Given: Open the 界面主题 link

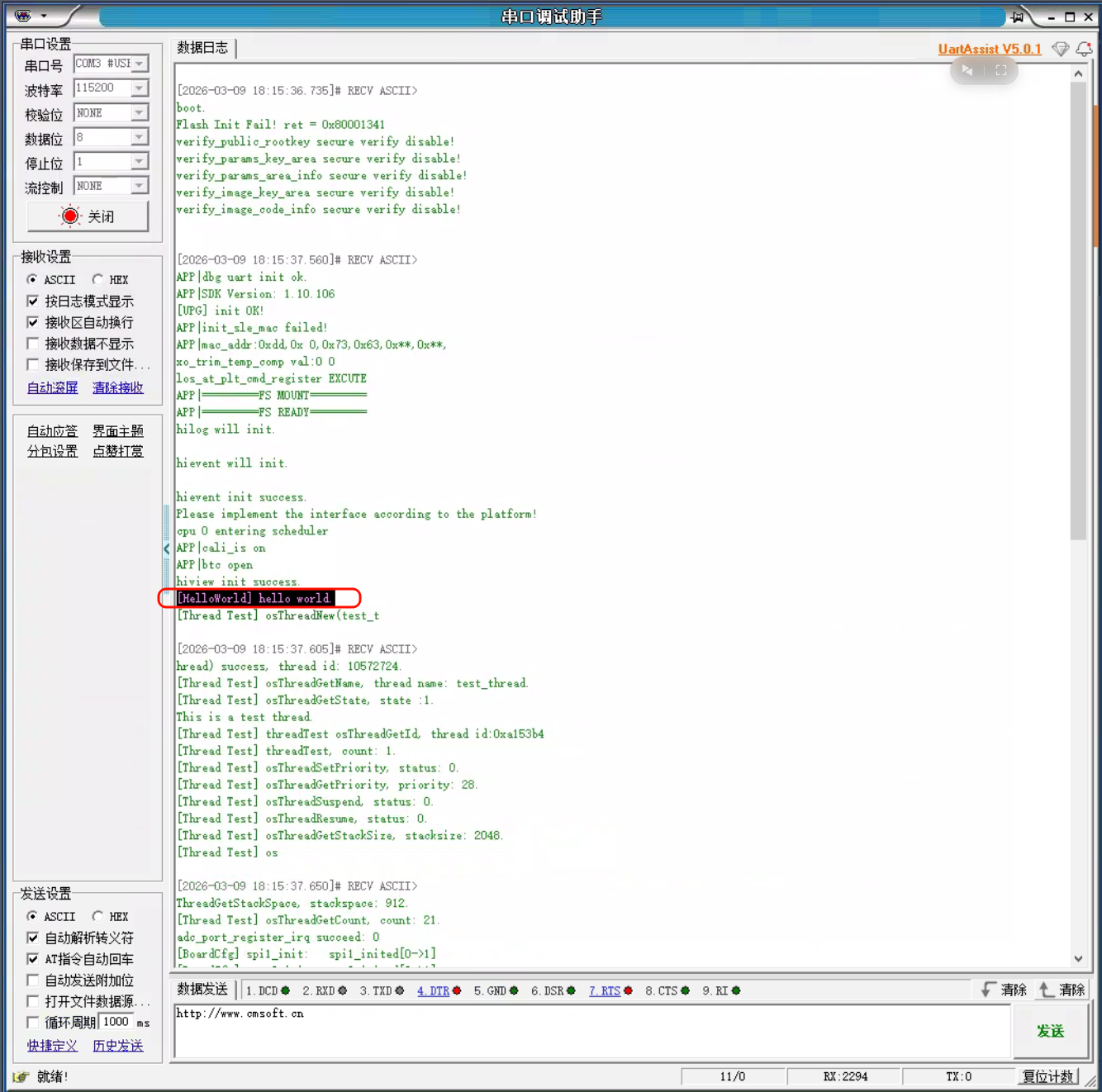Looking at the screenshot, I should click(x=118, y=431).
